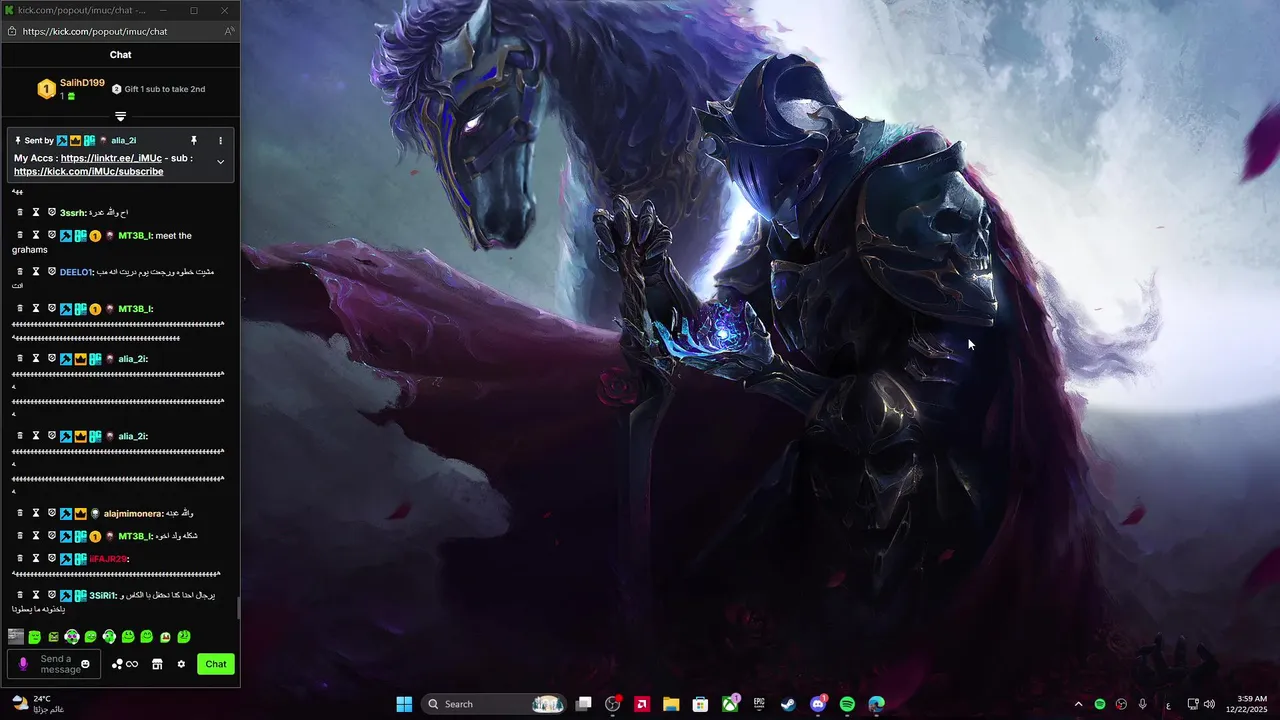
Task: Open Microsoft Edge from taskbar
Action: (877, 704)
